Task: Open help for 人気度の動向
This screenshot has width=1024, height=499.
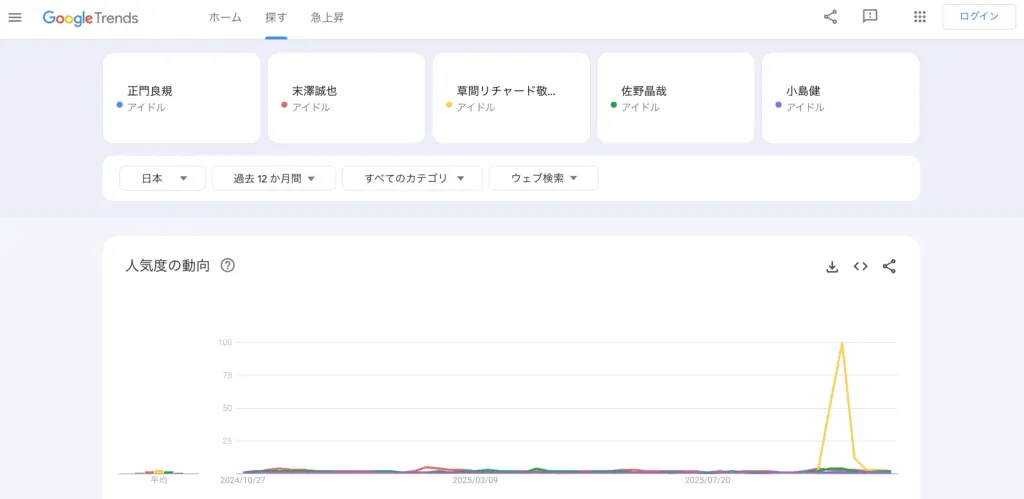Action: [x=227, y=266]
